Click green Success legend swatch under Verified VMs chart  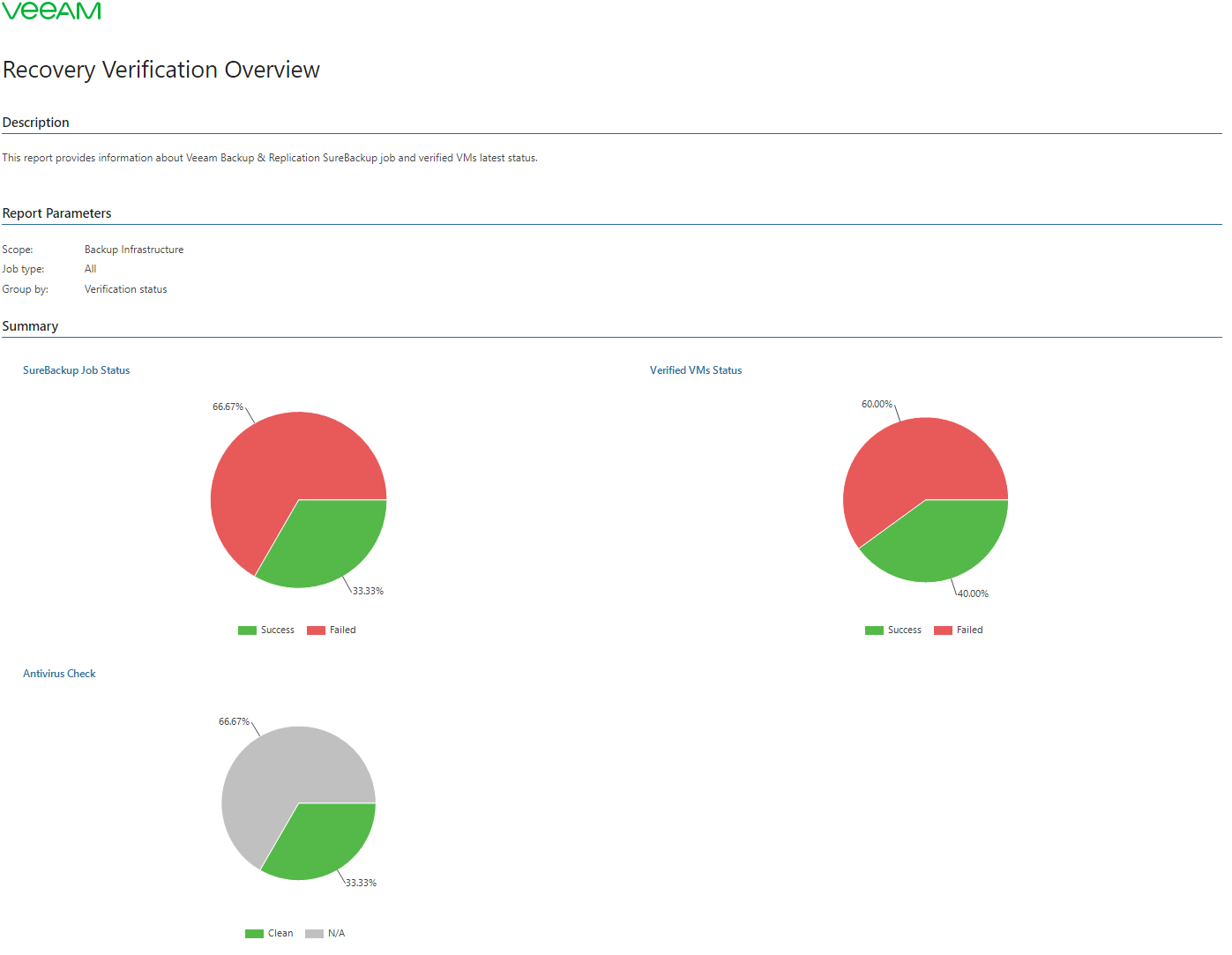coord(874,630)
